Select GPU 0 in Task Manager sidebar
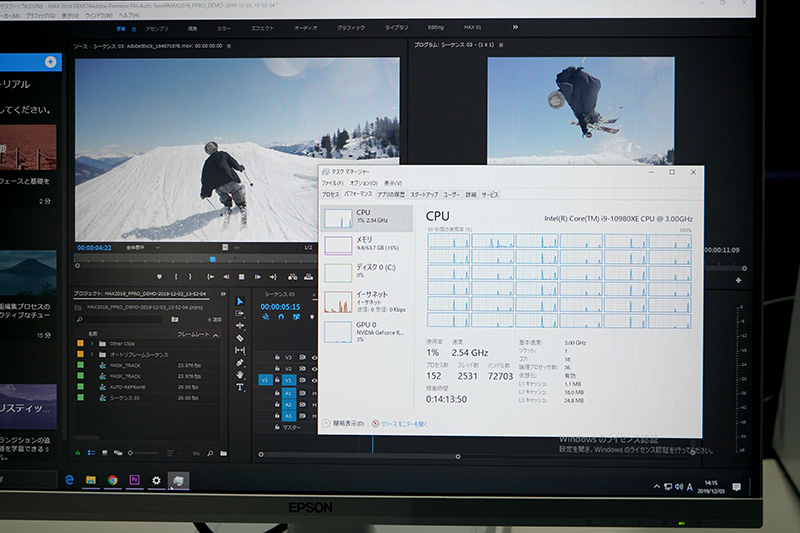This screenshot has height=533, width=800. (x=367, y=332)
